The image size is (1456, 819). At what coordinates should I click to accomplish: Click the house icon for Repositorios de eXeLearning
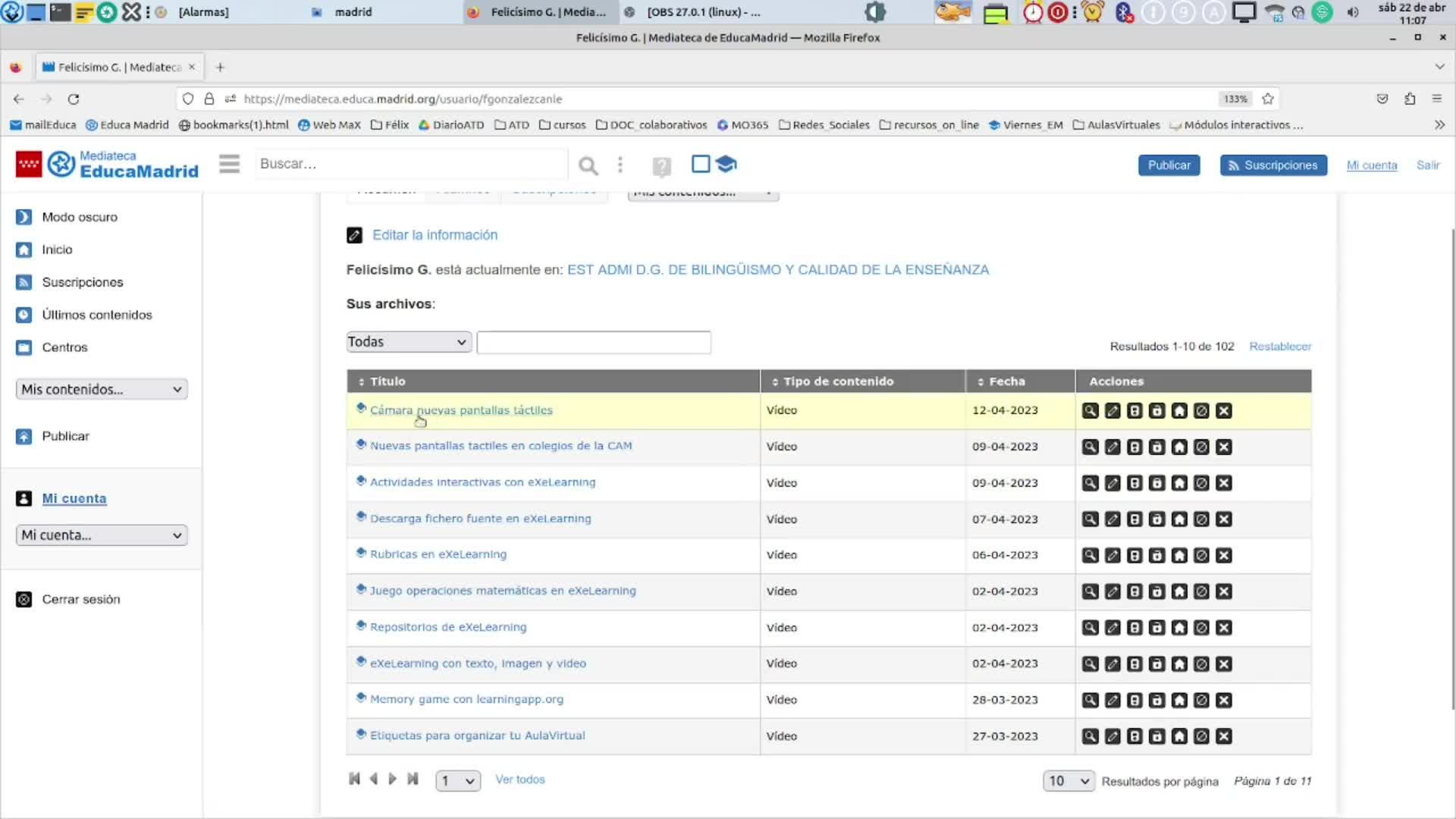pyautogui.click(x=1179, y=628)
